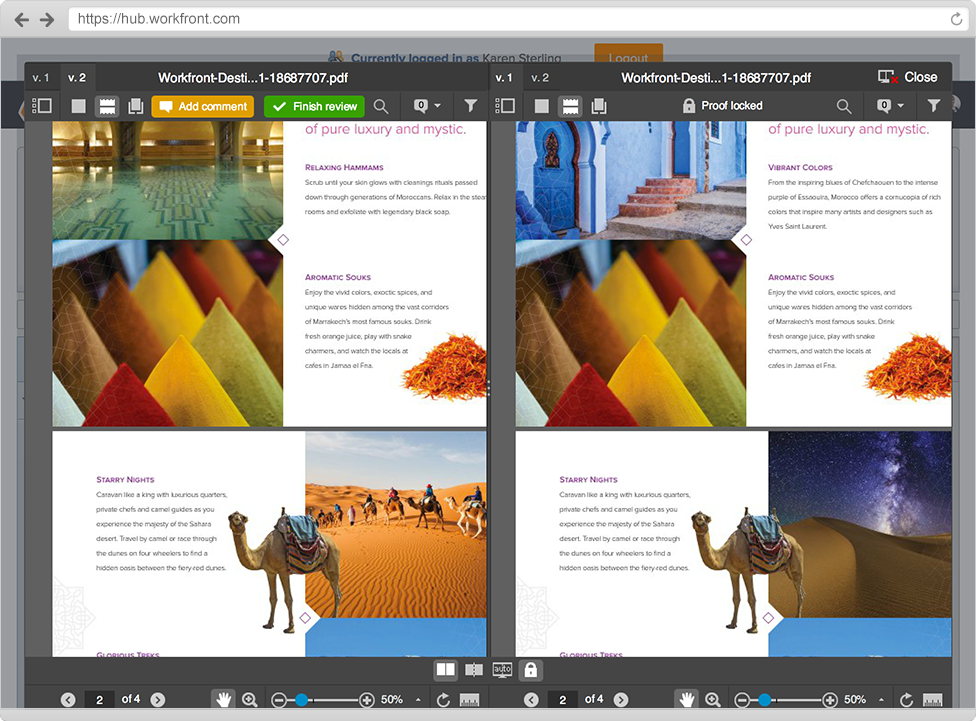Click the search icon in left proof toolbar
The height and width of the screenshot is (721, 976).
[381, 106]
